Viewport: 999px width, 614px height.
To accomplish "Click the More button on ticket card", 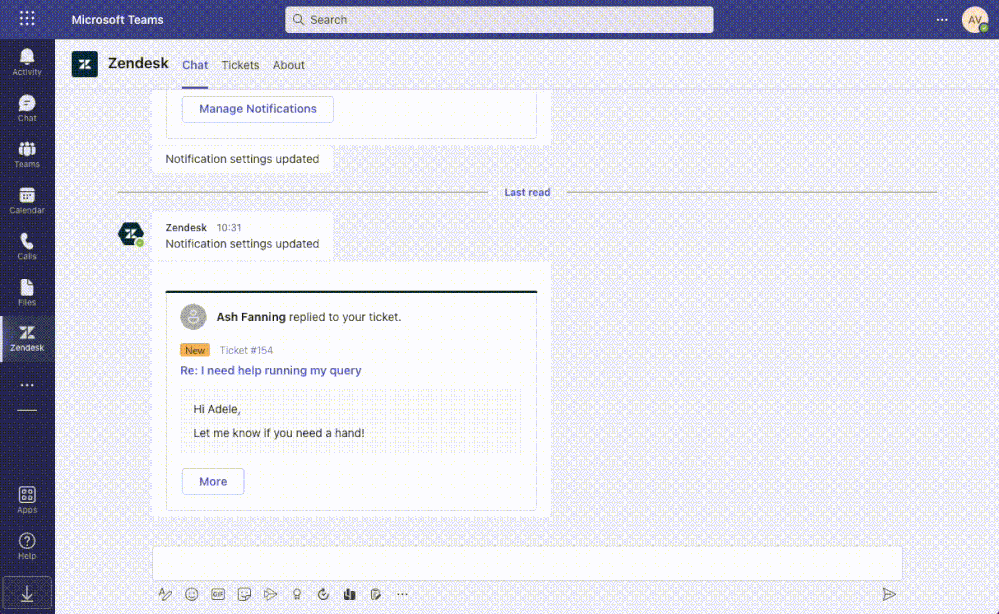I will [x=213, y=482].
